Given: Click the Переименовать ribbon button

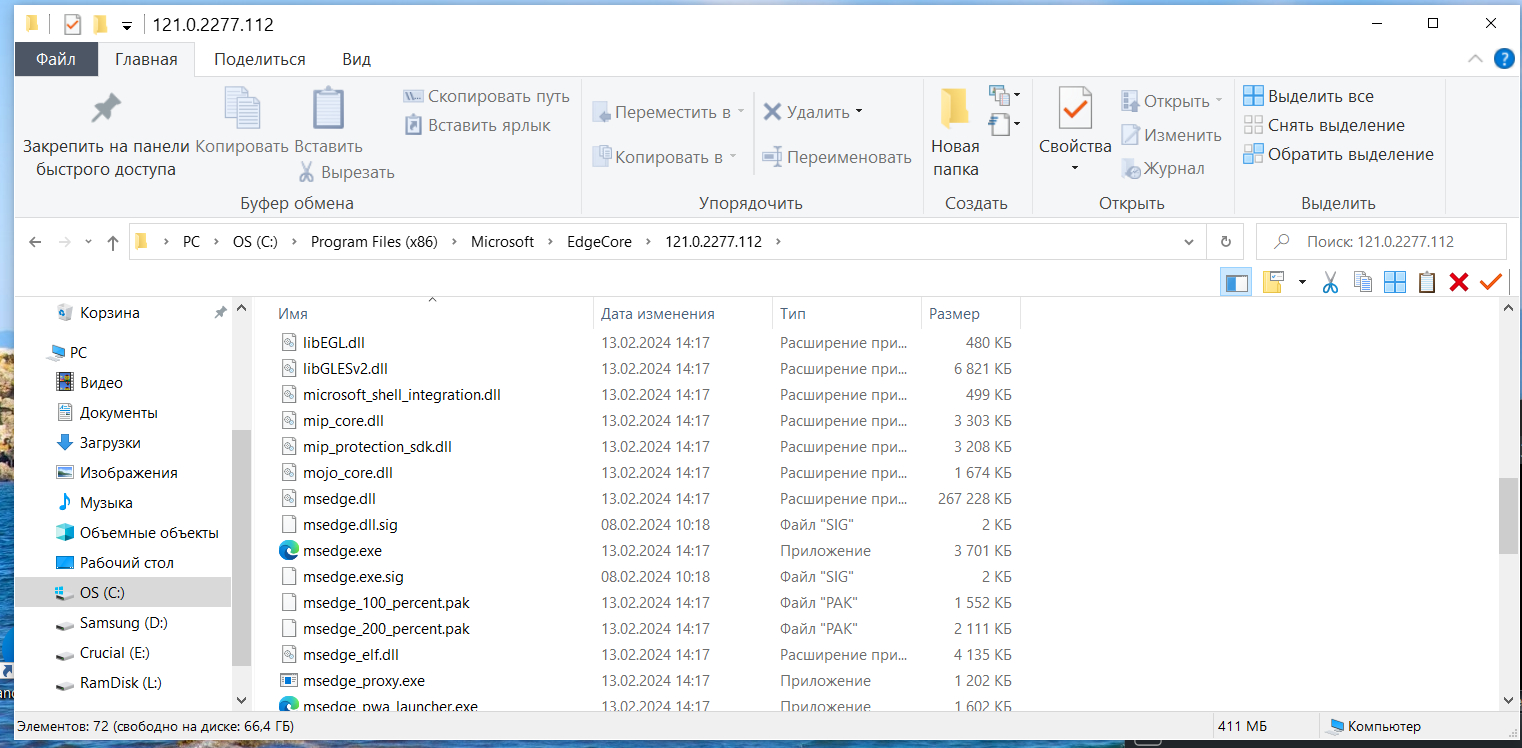Looking at the screenshot, I should click(x=837, y=157).
